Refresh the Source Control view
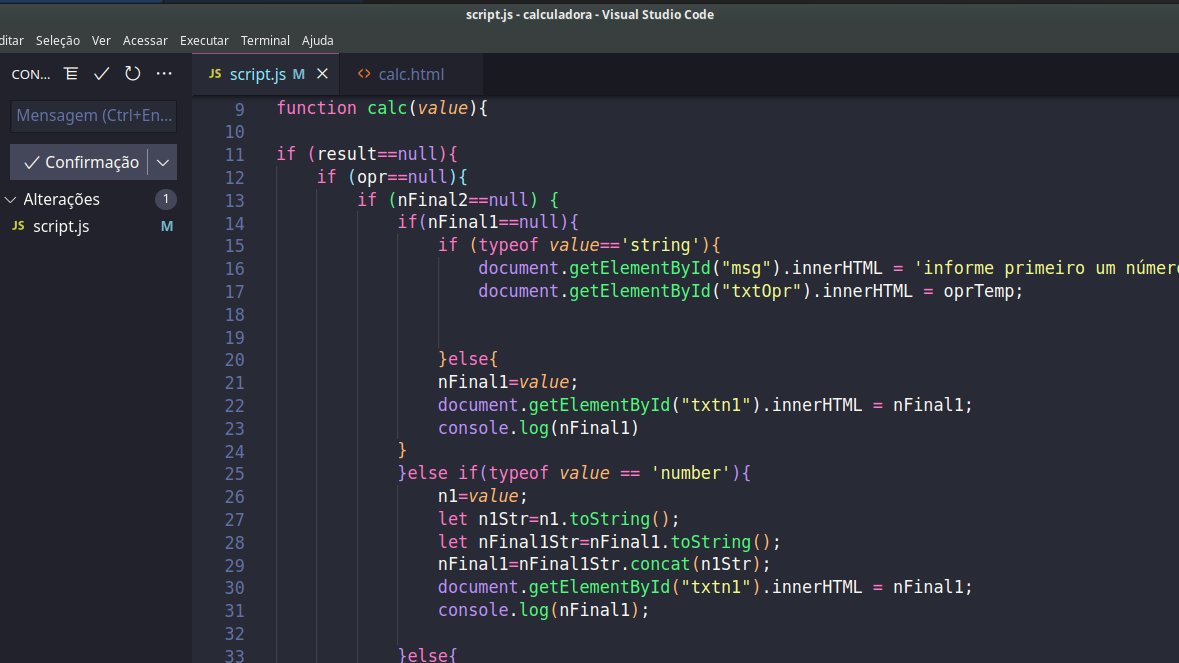The width and height of the screenshot is (1179, 663). (x=131, y=72)
